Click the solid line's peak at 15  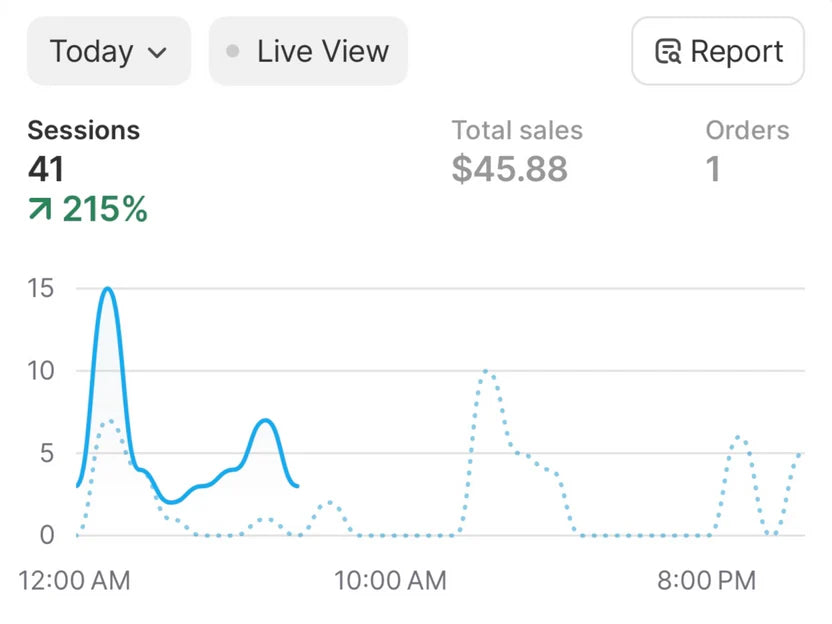(107, 289)
